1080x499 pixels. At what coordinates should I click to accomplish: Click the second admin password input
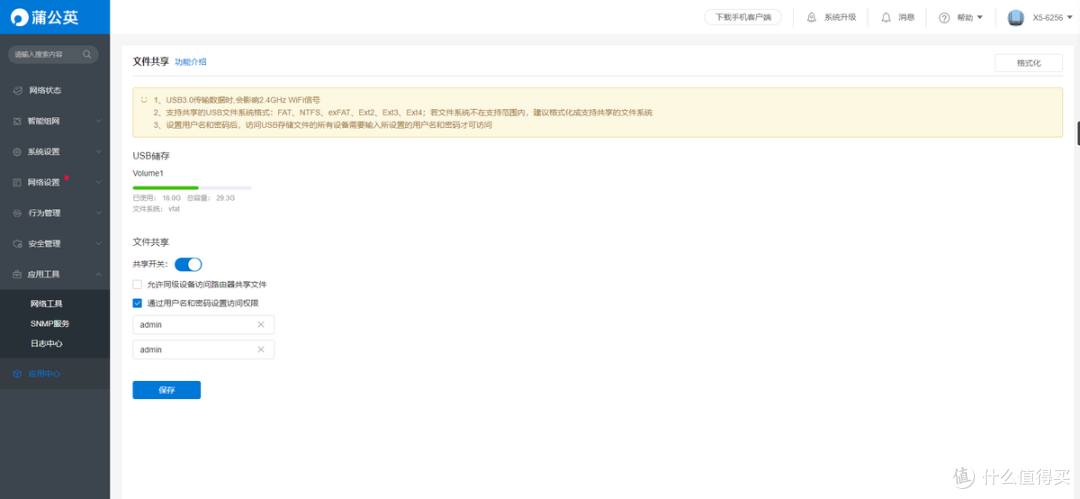[x=203, y=349]
